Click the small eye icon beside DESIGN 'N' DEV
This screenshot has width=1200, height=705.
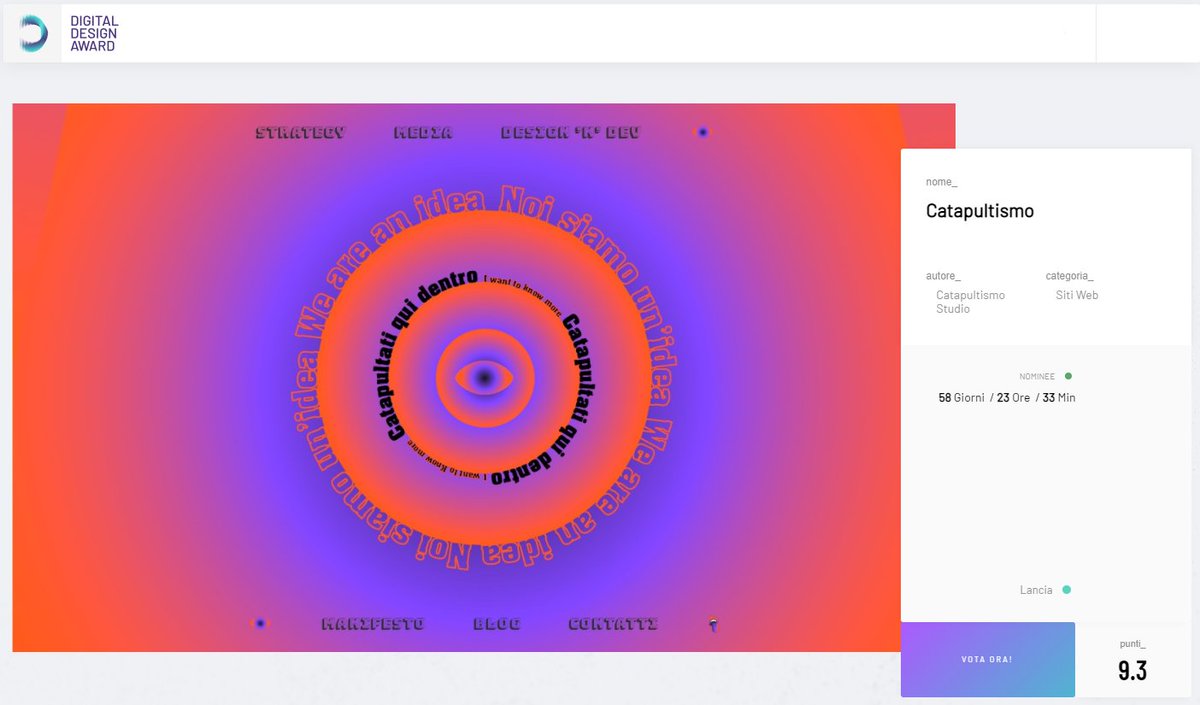(703, 132)
